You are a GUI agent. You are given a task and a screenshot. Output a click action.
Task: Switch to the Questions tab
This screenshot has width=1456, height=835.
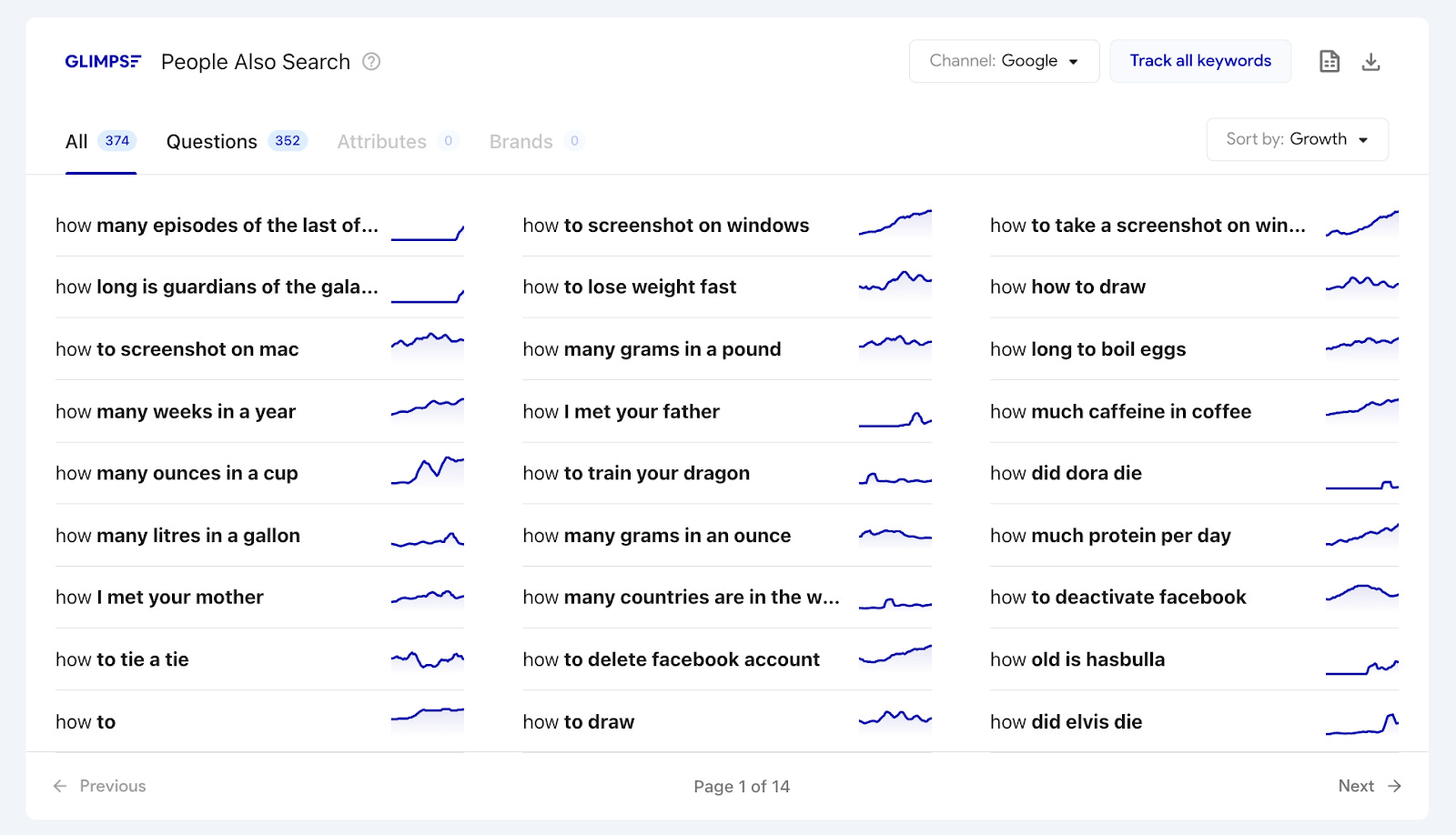point(210,141)
